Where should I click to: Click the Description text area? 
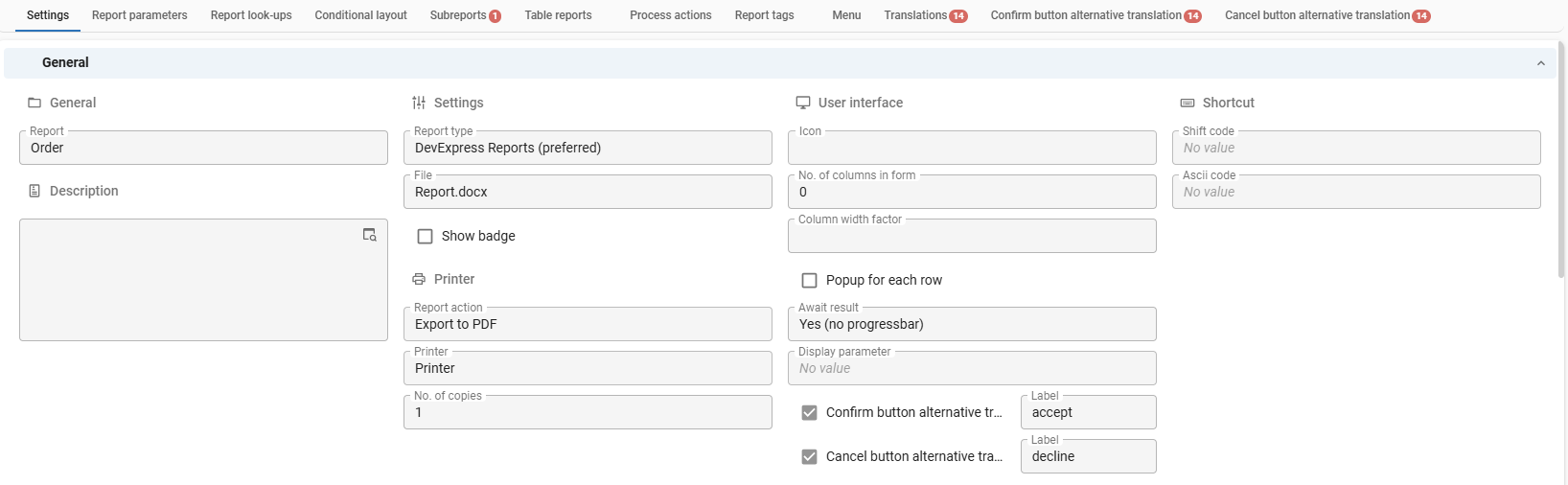(203, 280)
